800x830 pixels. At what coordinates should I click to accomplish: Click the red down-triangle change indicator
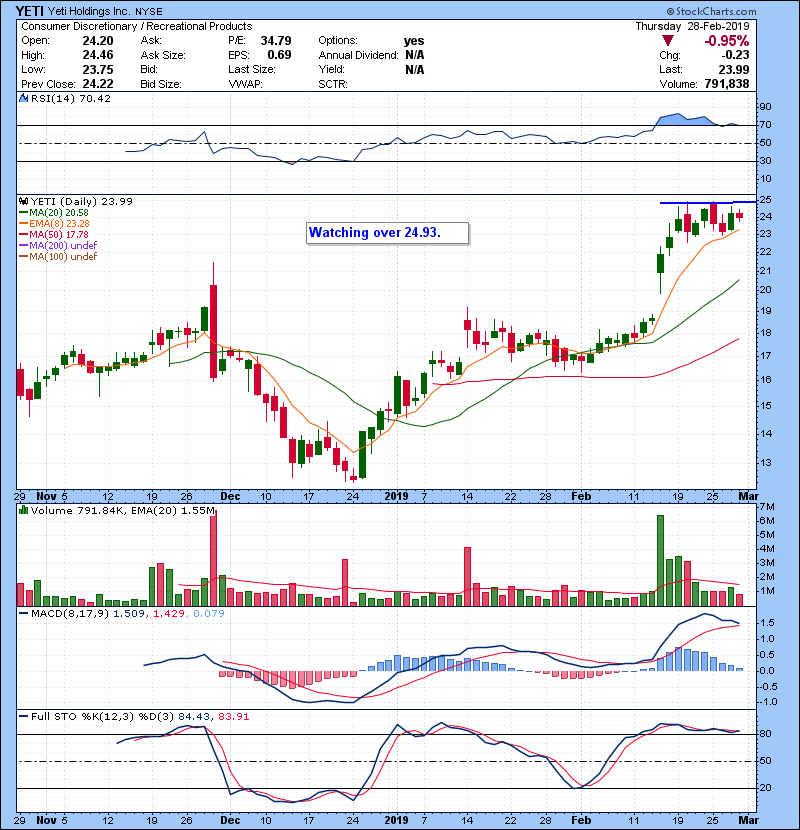tap(668, 41)
